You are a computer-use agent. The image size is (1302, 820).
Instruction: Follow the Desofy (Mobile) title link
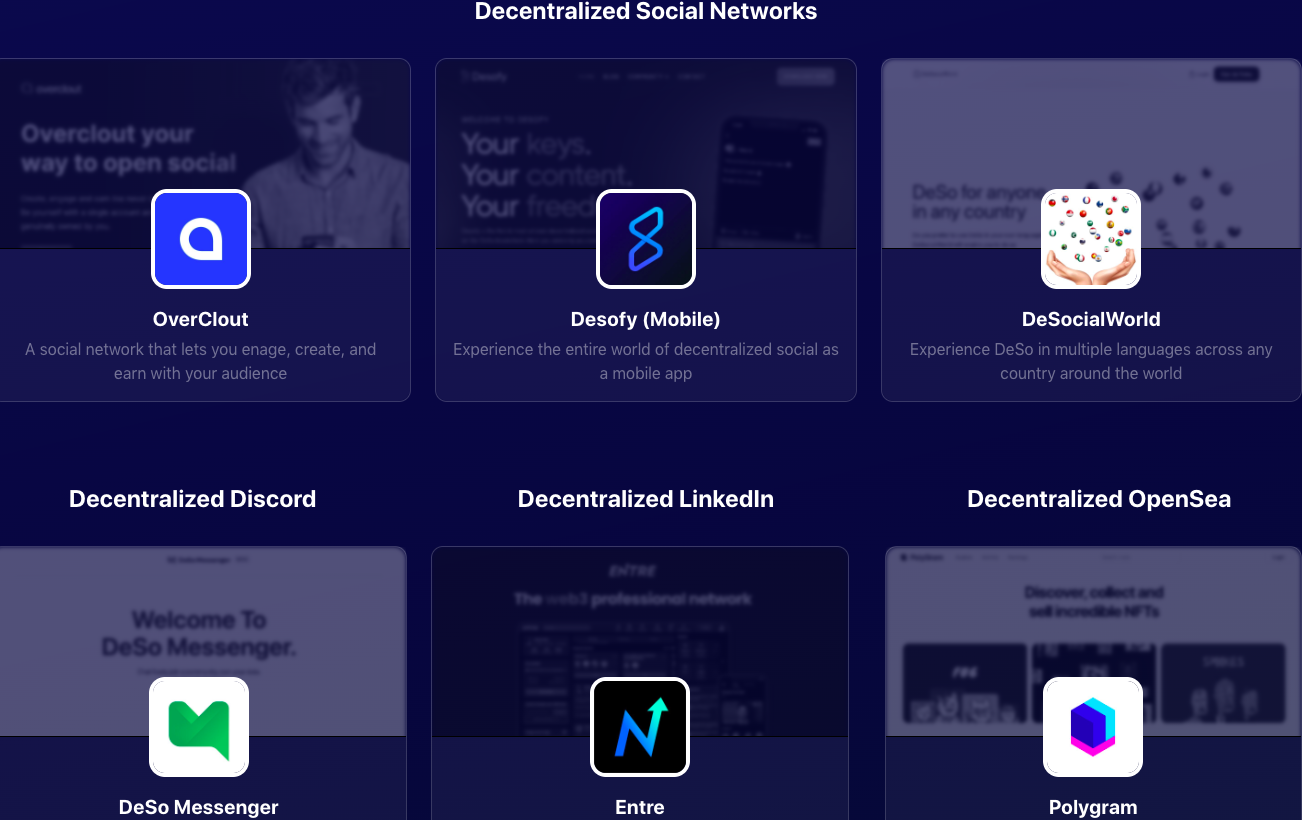coord(646,319)
